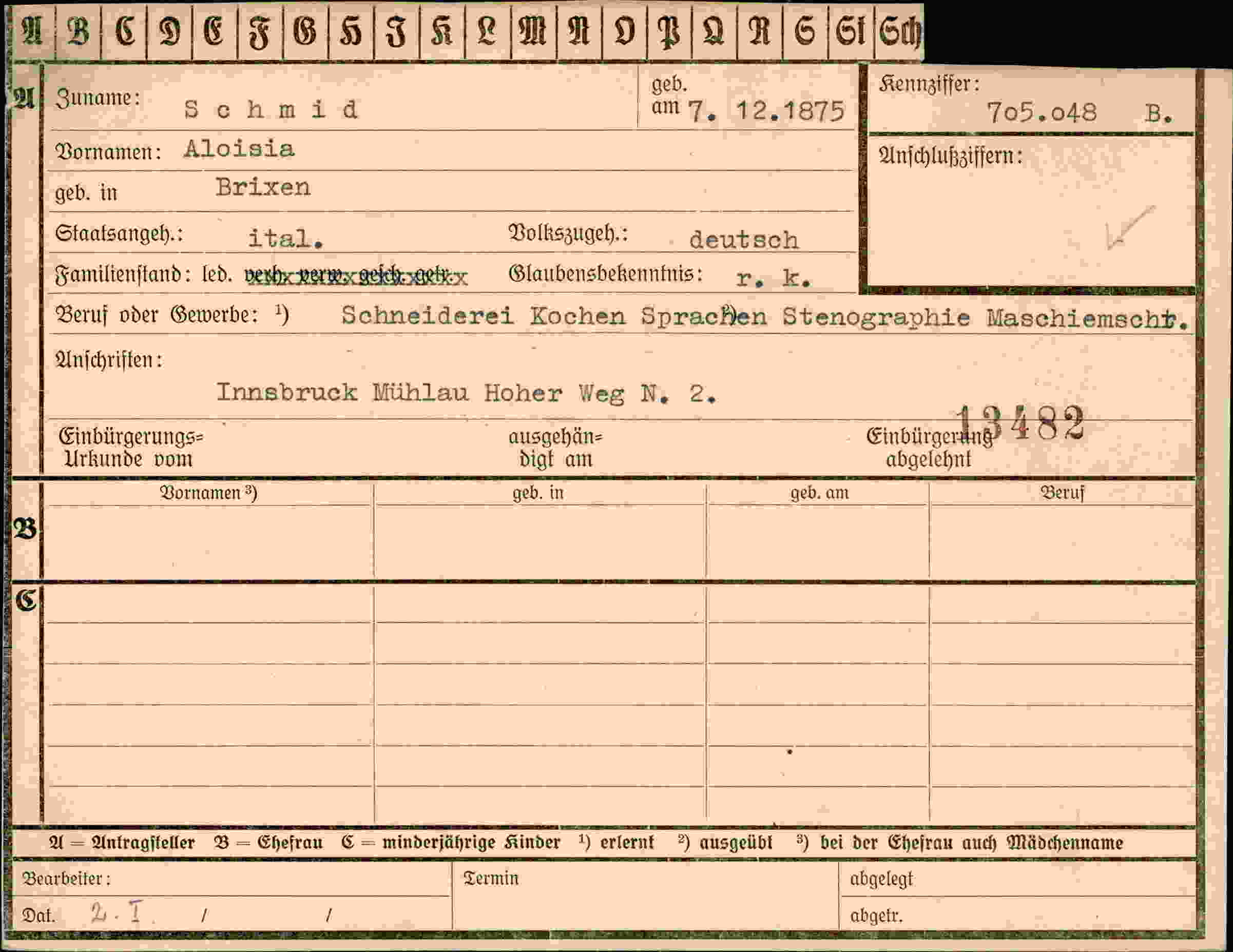Click the footnote "1) erlernt"

click(x=616, y=843)
